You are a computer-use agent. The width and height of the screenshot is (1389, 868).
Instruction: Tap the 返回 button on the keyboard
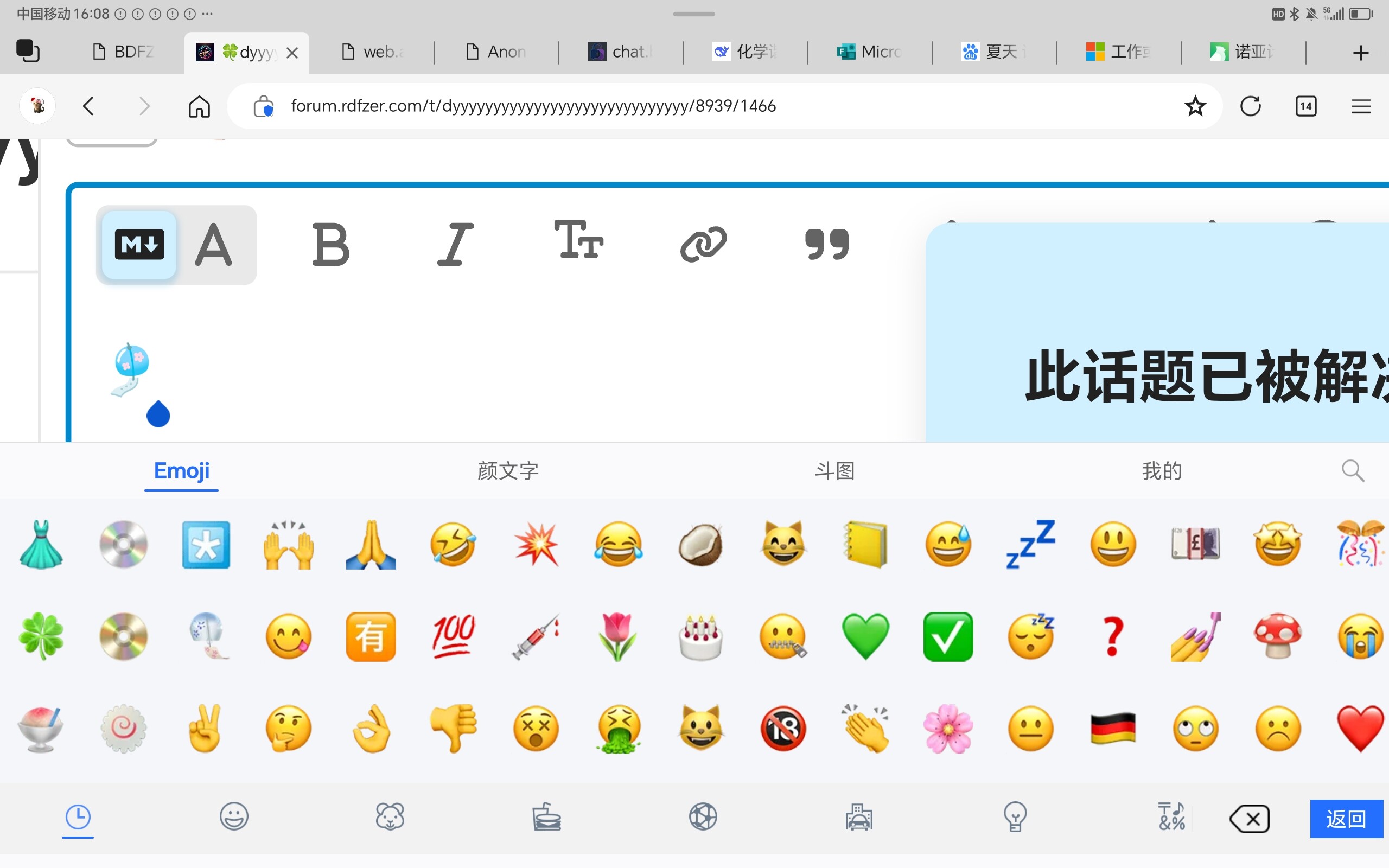point(1346,818)
